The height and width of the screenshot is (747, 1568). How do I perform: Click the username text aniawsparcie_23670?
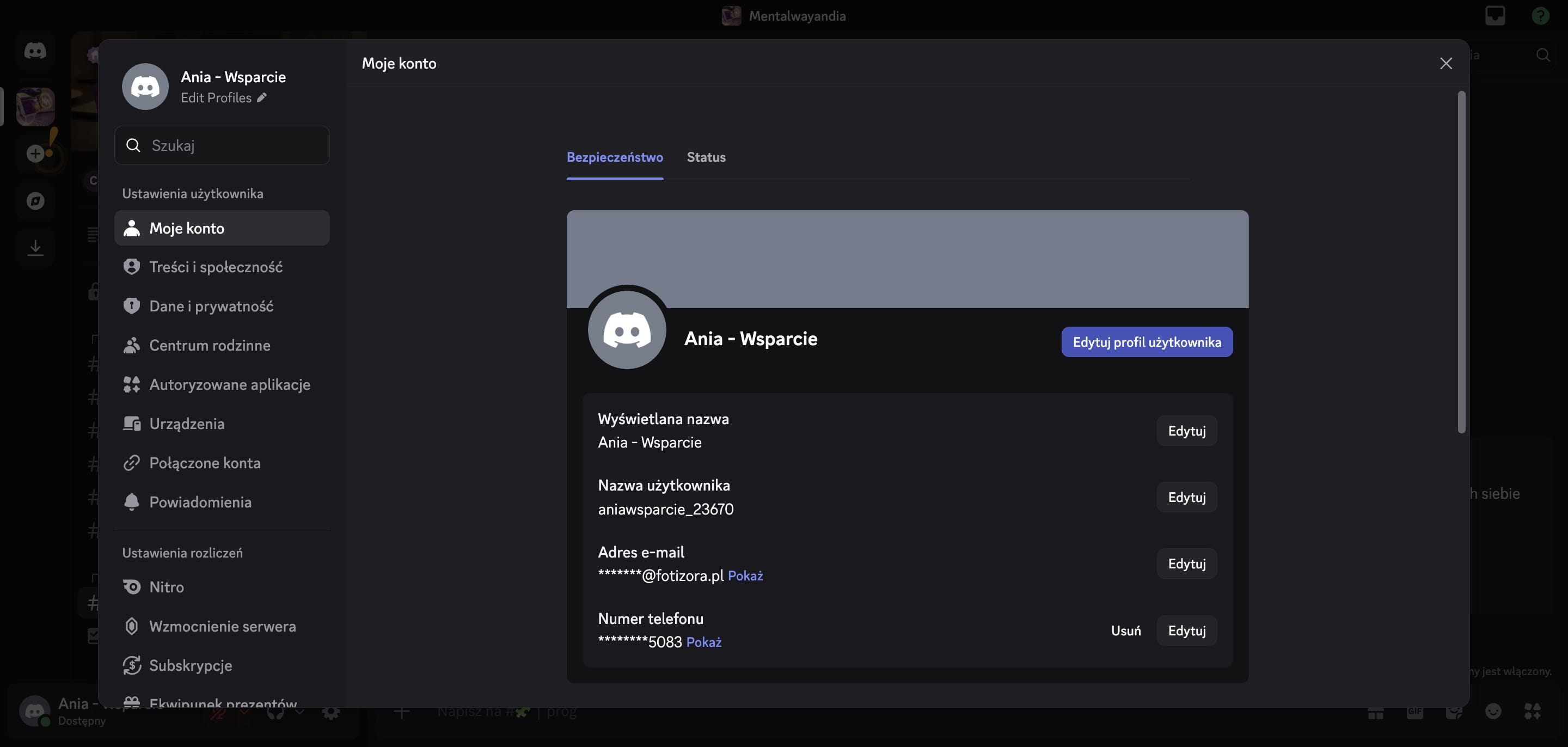[665, 509]
